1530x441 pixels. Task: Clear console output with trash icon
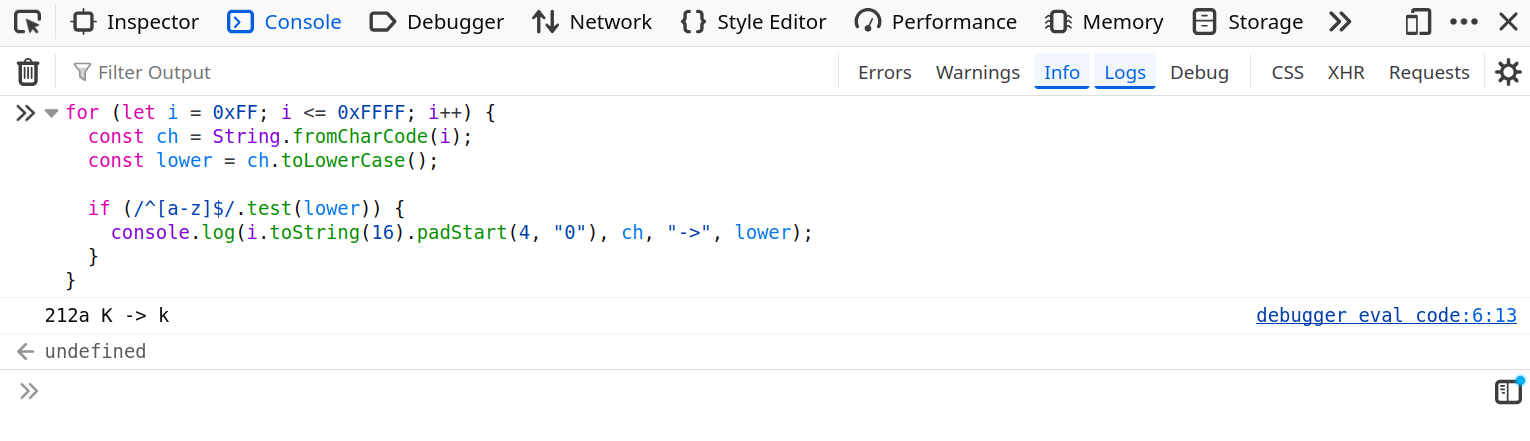click(x=28, y=72)
